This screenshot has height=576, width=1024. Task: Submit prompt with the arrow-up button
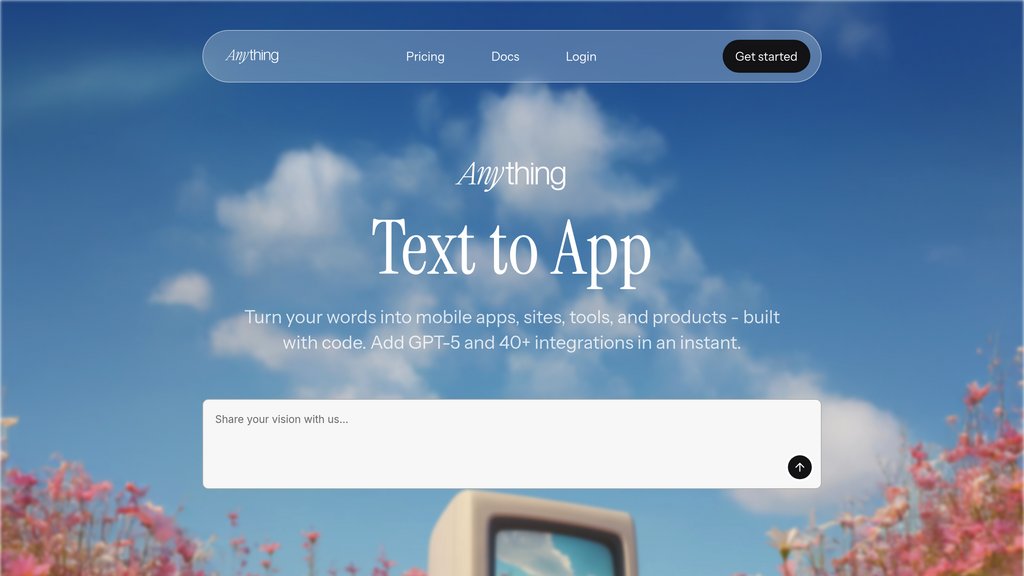tap(799, 467)
